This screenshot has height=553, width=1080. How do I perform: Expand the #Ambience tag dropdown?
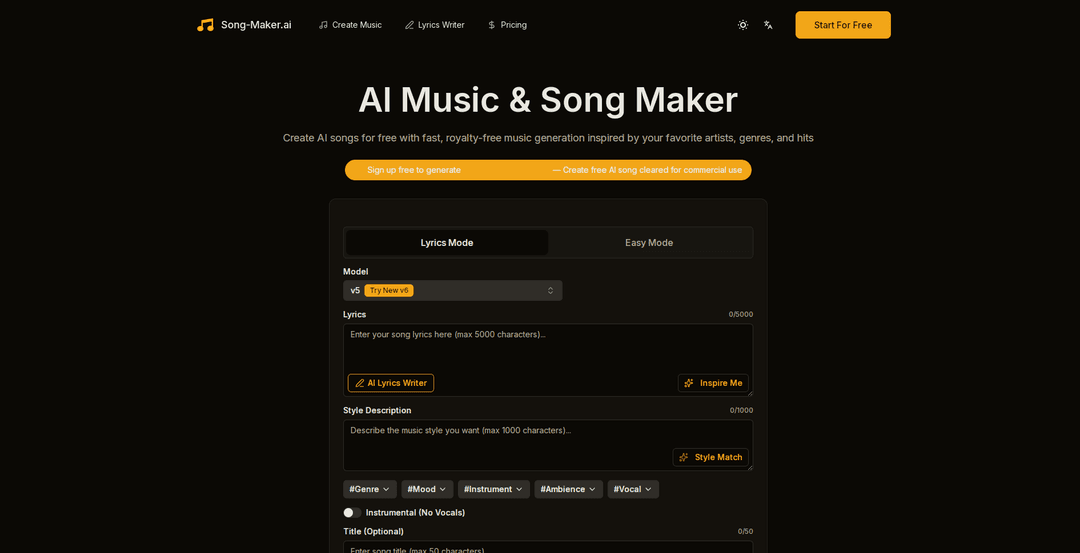tap(569, 490)
